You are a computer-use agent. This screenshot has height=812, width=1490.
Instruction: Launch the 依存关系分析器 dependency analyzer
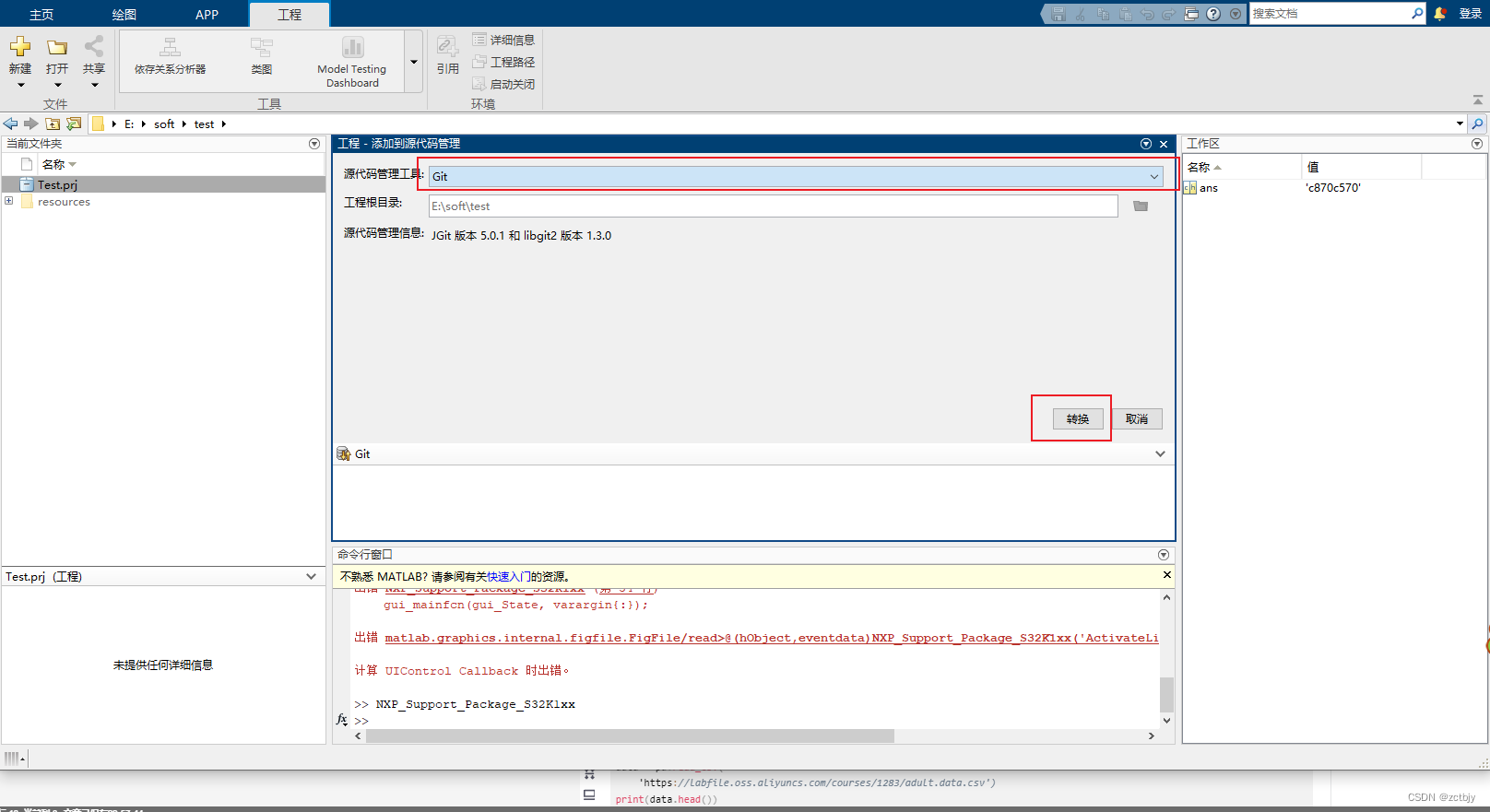tap(170, 57)
